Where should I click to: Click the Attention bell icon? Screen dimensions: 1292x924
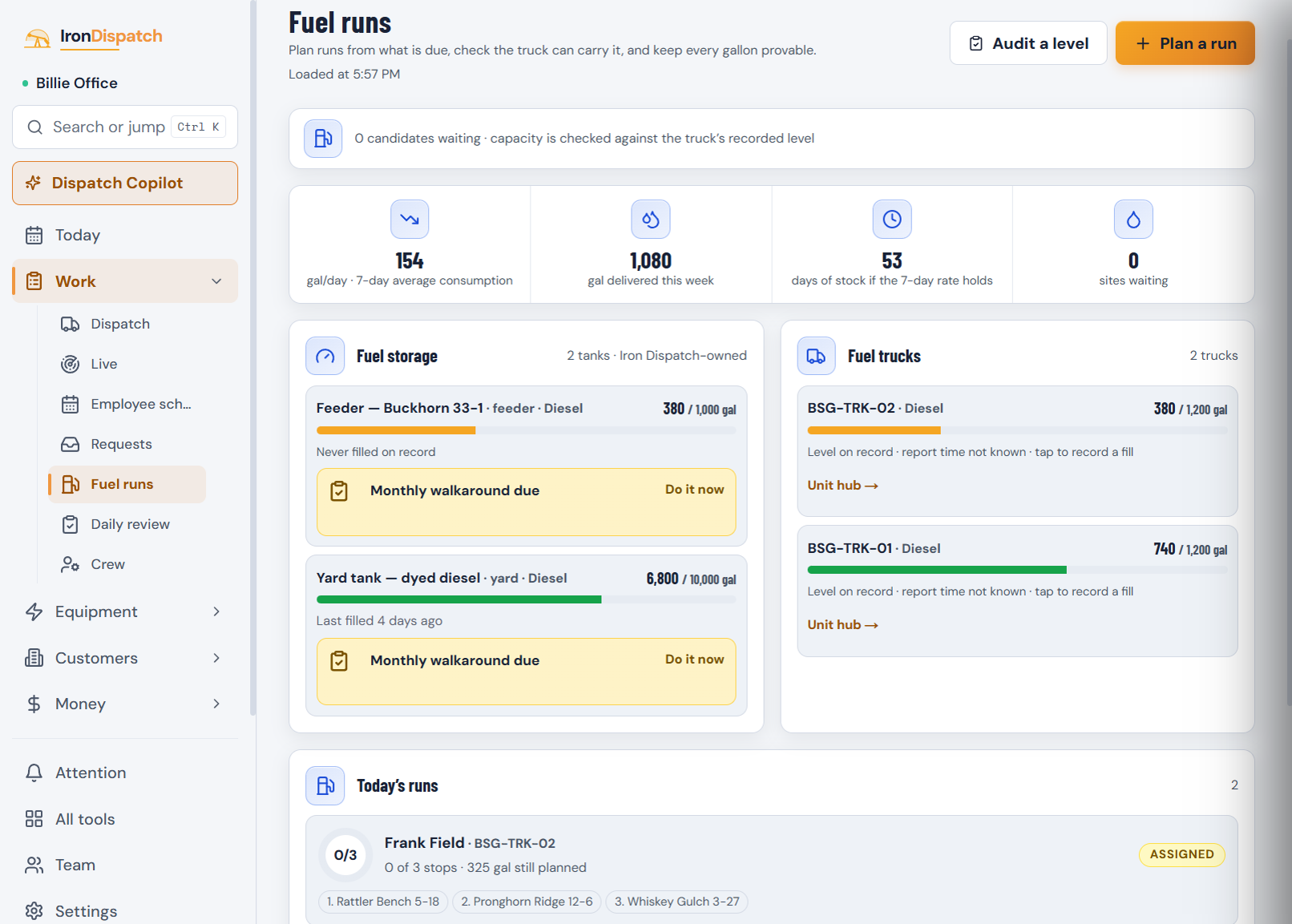click(x=34, y=773)
